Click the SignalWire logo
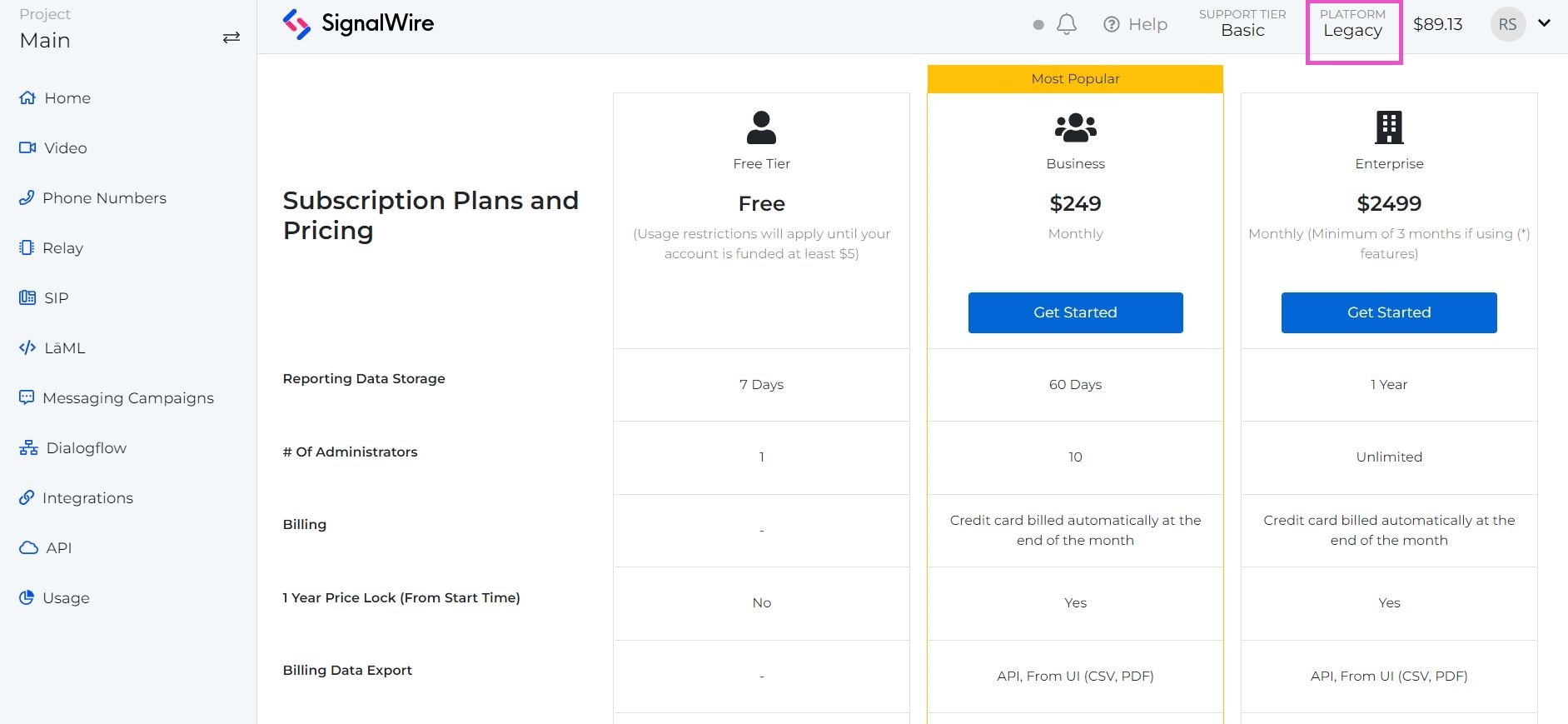Viewport: 1568px width, 724px height. (x=358, y=23)
